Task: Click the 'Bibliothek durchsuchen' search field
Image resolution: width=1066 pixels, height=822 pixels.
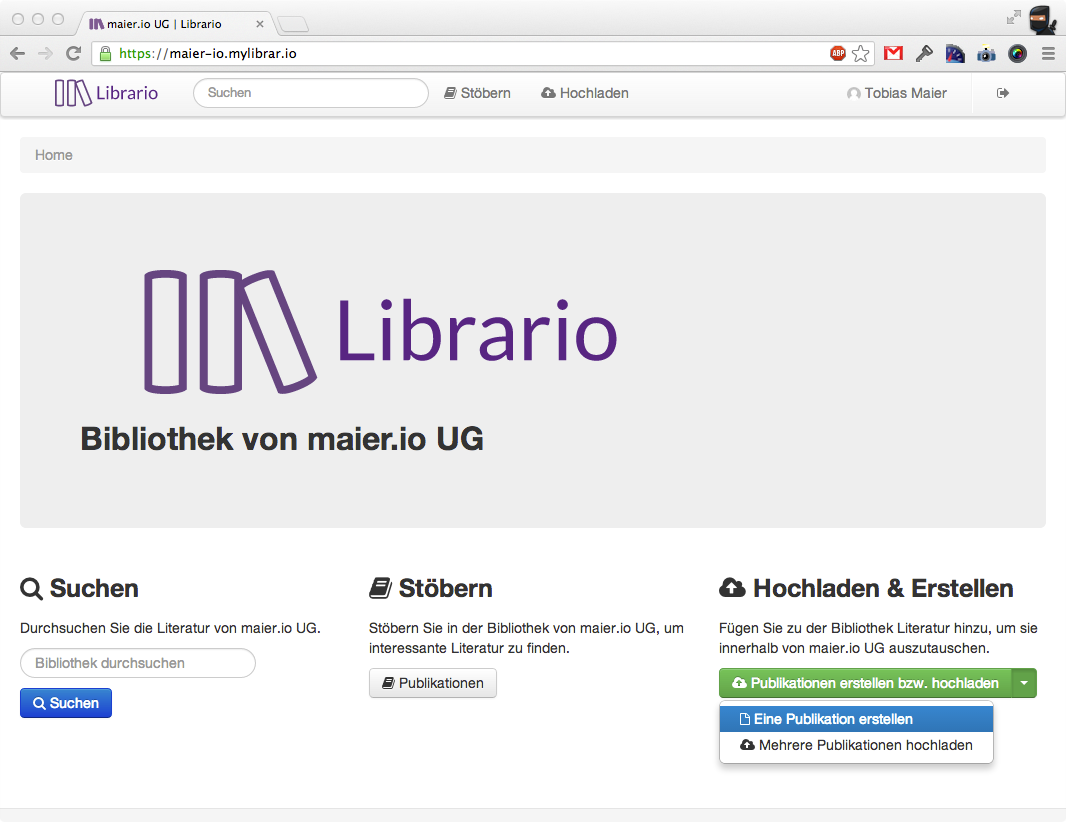Action: click(x=138, y=663)
